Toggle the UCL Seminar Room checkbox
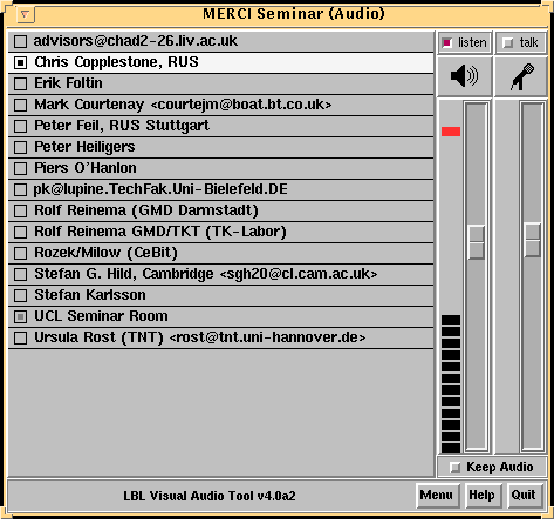Image resolution: width=554 pixels, height=519 pixels. [x=20, y=317]
